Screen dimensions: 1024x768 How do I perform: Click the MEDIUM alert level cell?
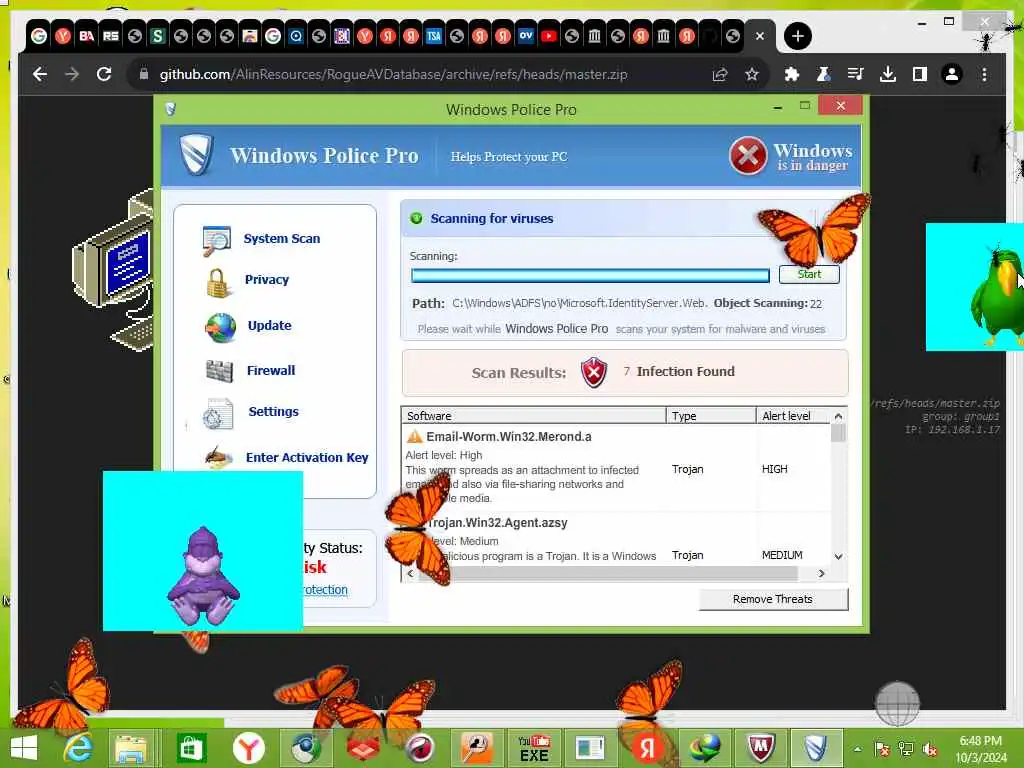[782, 555]
